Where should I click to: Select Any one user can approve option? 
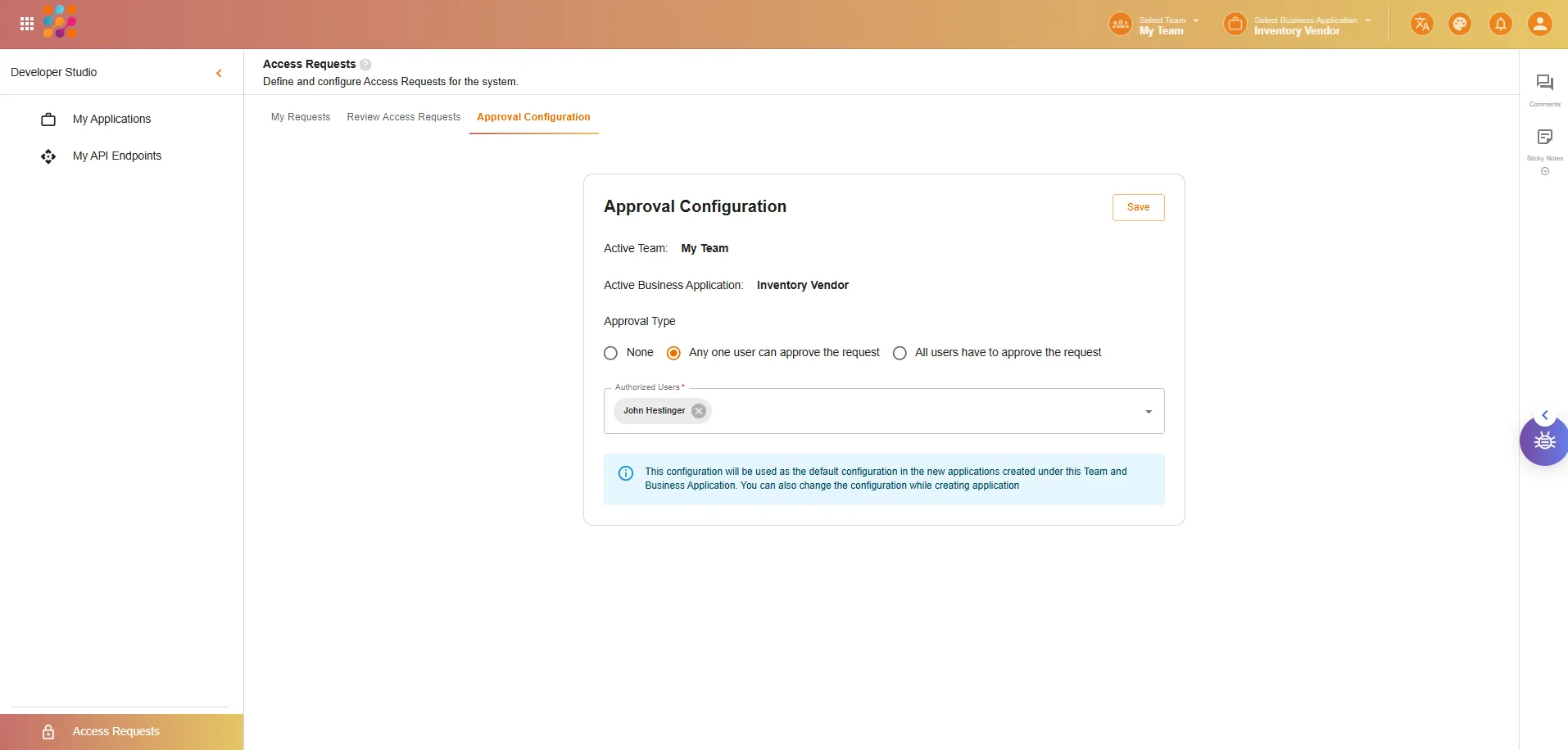[x=673, y=353]
